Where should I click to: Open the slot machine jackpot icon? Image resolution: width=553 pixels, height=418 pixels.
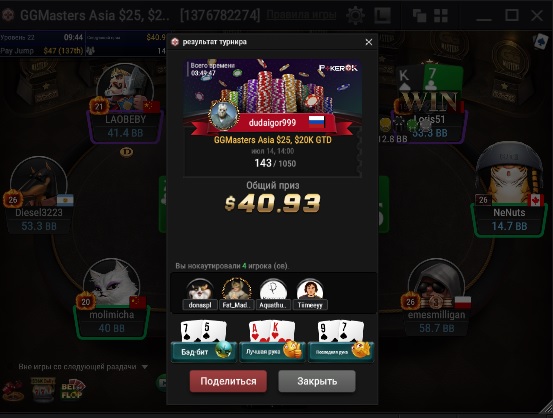43,389
